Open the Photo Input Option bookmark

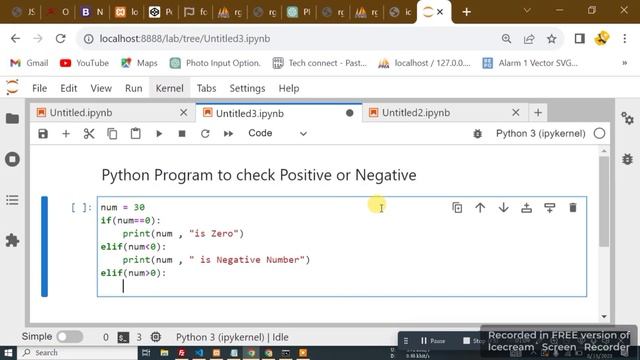[215, 63]
